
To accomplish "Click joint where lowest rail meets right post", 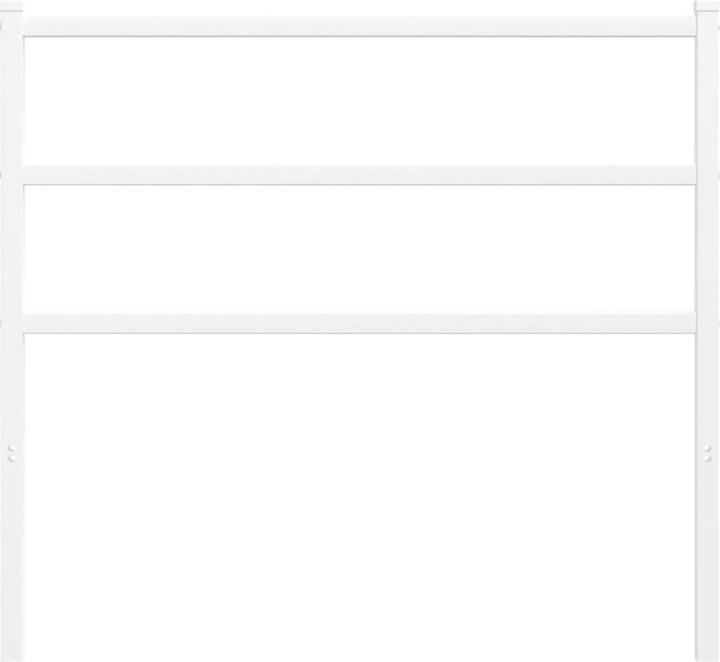I will point(696,324).
